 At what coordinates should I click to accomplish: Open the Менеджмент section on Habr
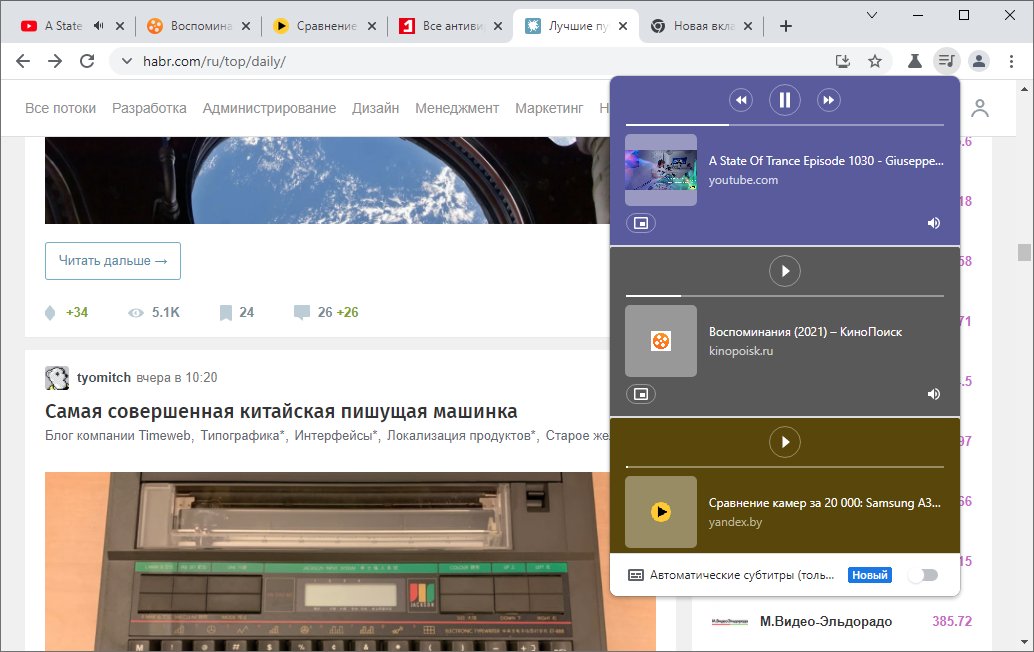pyautogui.click(x=457, y=106)
